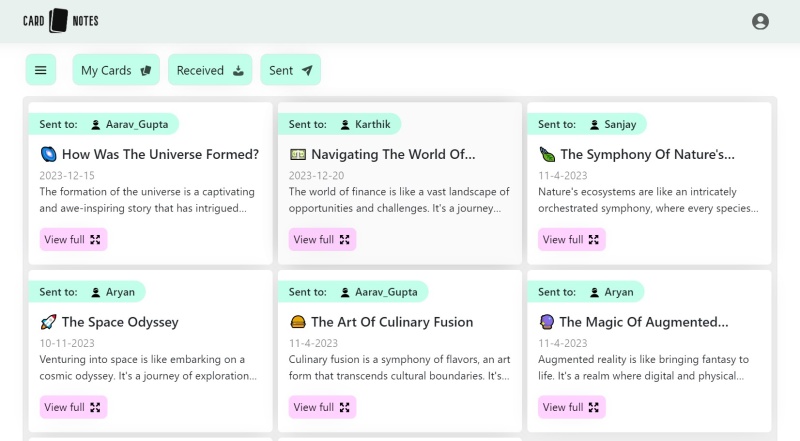This screenshot has width=800, height=441.
Task: Click the chart icon on Navigating The World card
Action: point(297,155)
